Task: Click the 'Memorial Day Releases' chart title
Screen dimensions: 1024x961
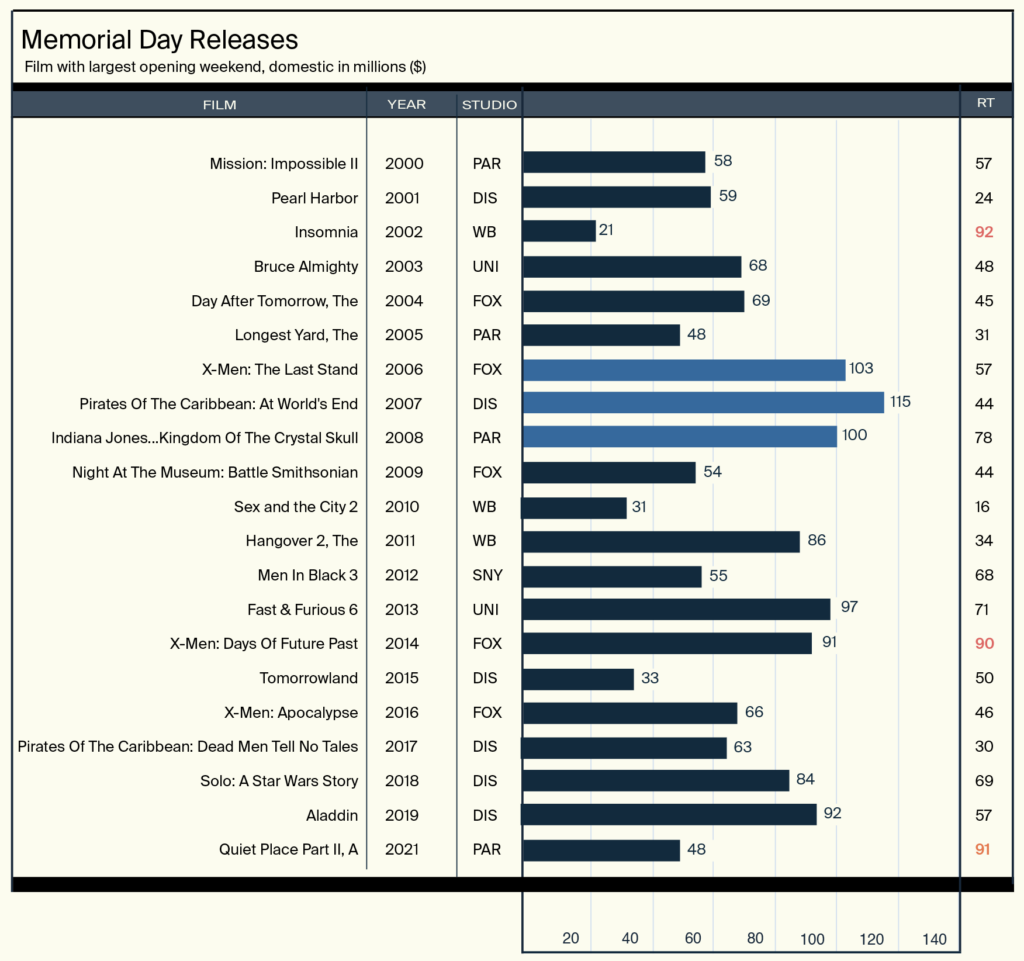Action: point(159,40)
